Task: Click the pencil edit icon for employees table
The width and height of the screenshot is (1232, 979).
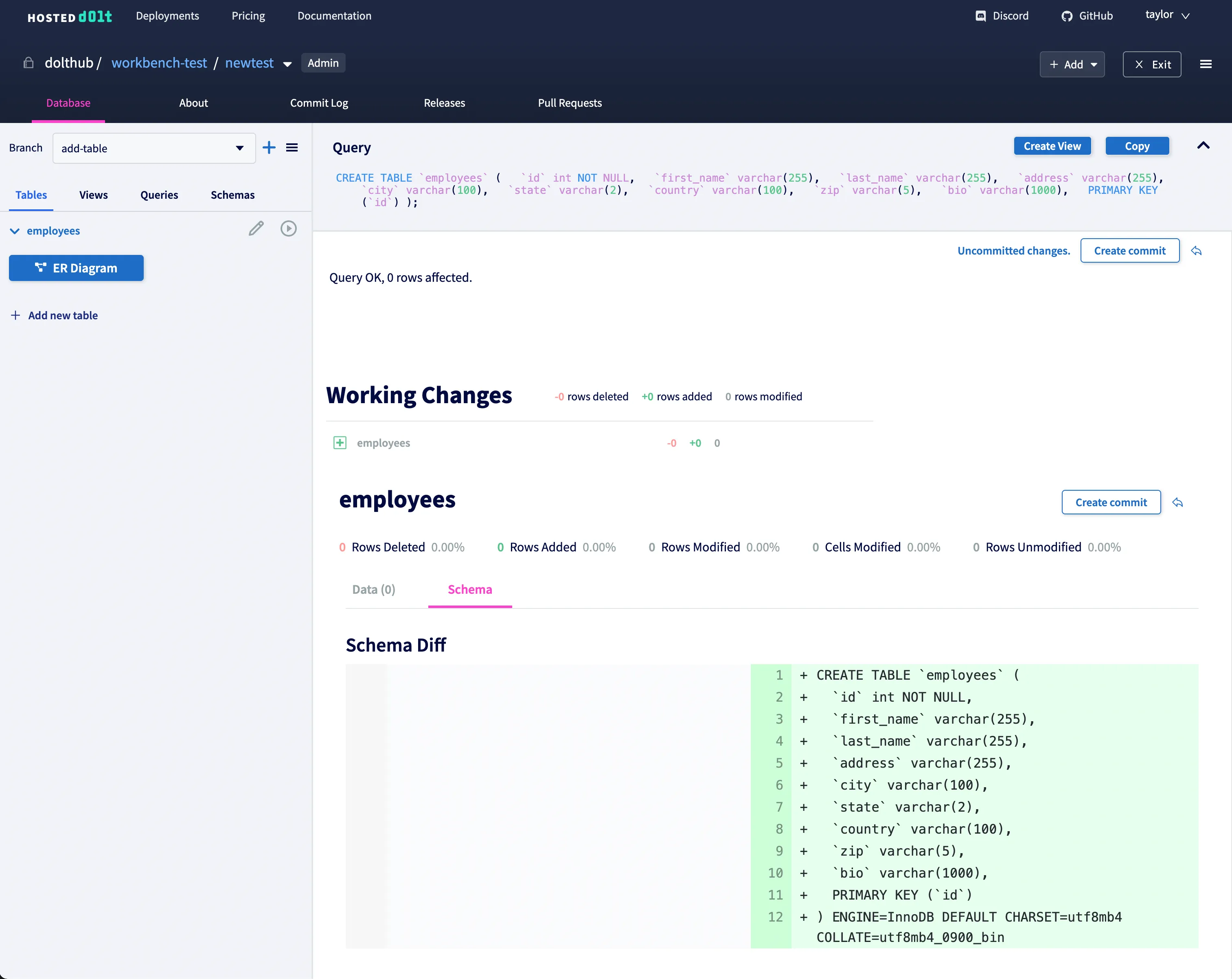Action: click(x=256, y=229)
